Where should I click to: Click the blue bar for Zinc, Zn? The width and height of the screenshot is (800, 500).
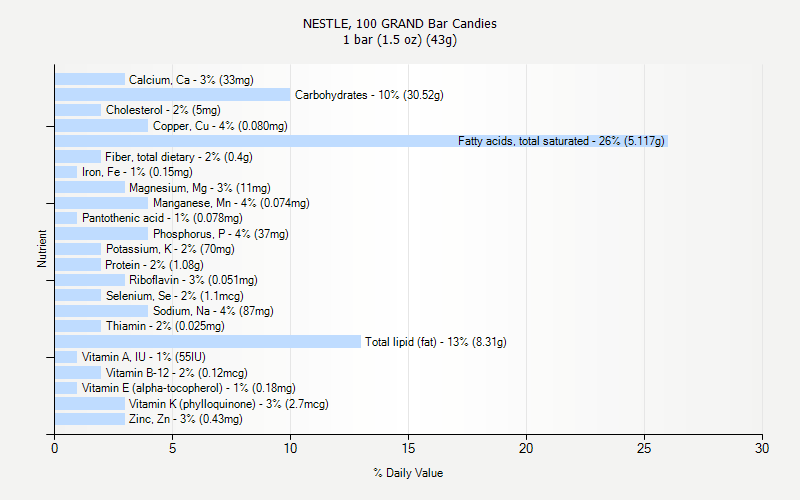click(90, 419)
